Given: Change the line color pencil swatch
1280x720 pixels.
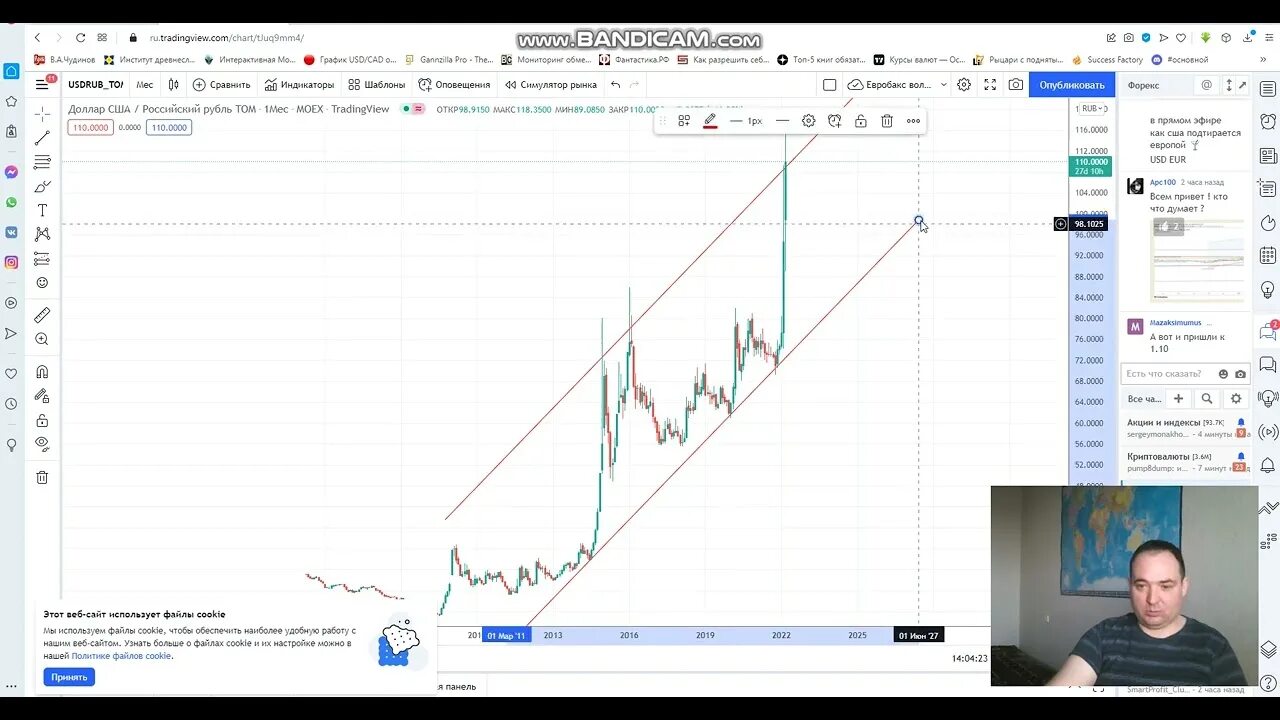Looking at the screenshot, I should [710, 121].
